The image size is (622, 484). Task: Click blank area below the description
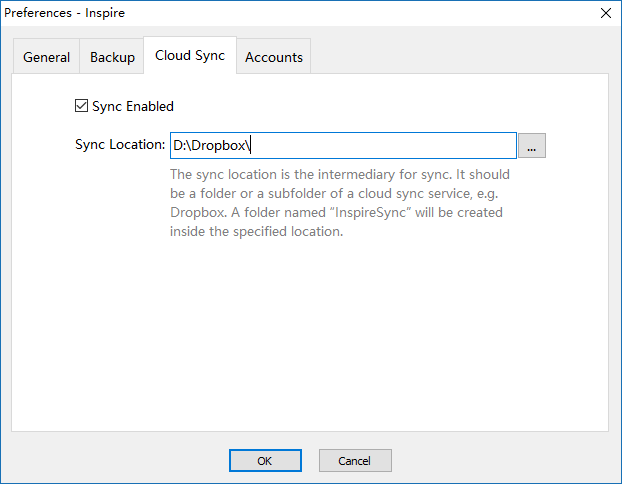pos(310,330)
